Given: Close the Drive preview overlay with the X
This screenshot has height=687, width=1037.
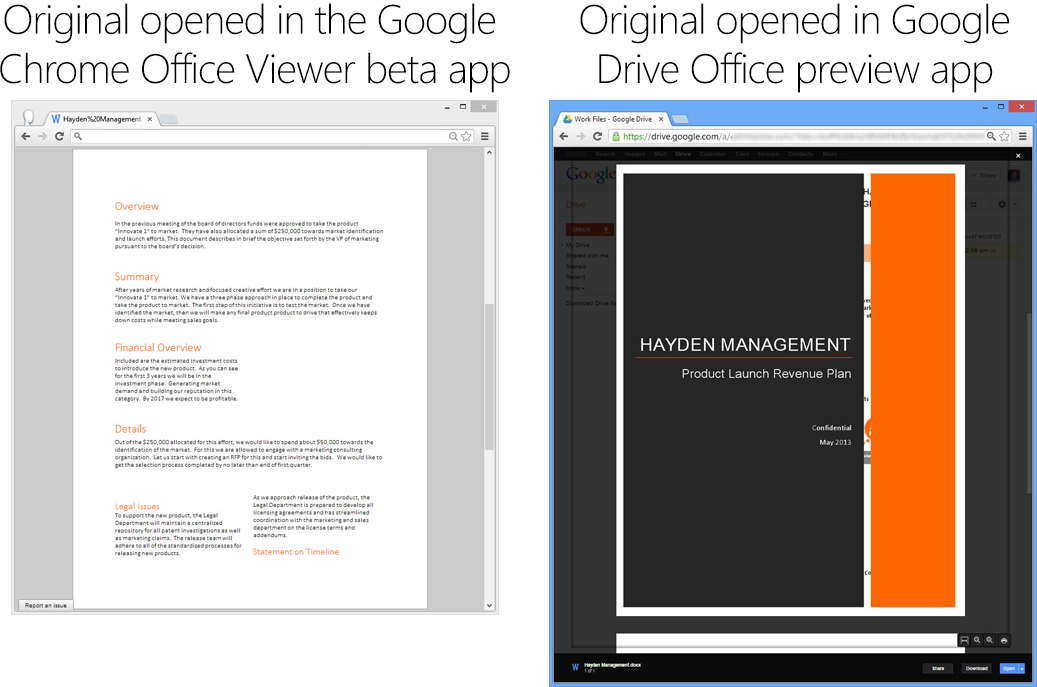Looking at the screenshot, I should [x=1018, y=155].
